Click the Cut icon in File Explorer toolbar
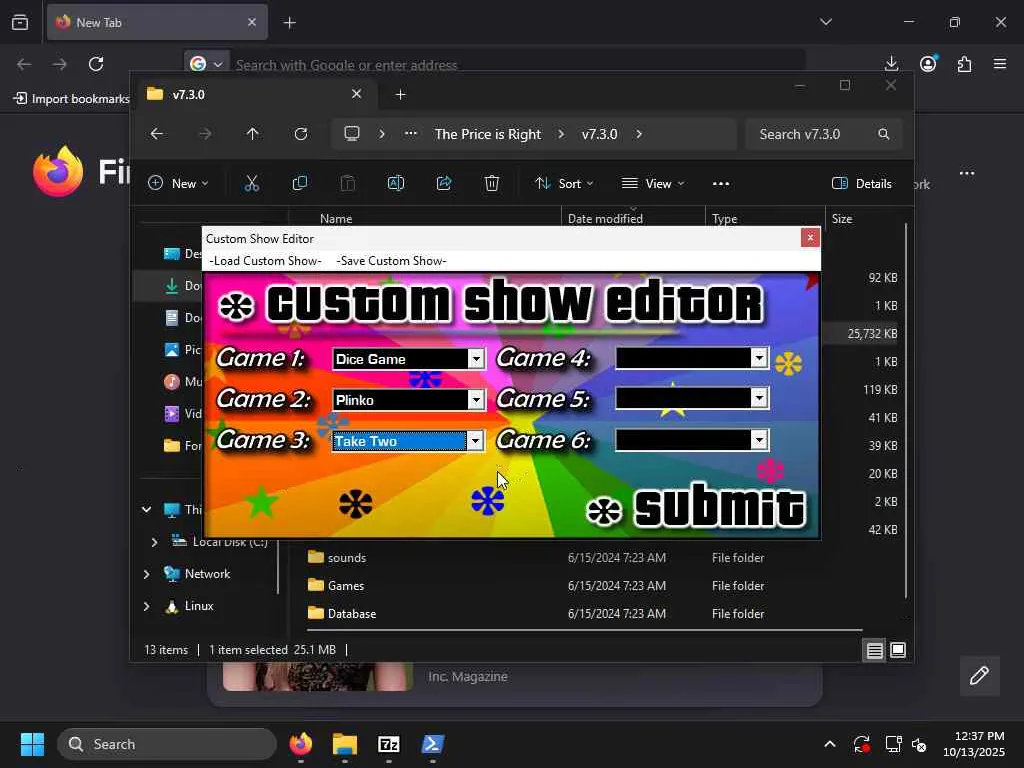The width and height of the screenshot is (1024, 768). coord(251,184)
